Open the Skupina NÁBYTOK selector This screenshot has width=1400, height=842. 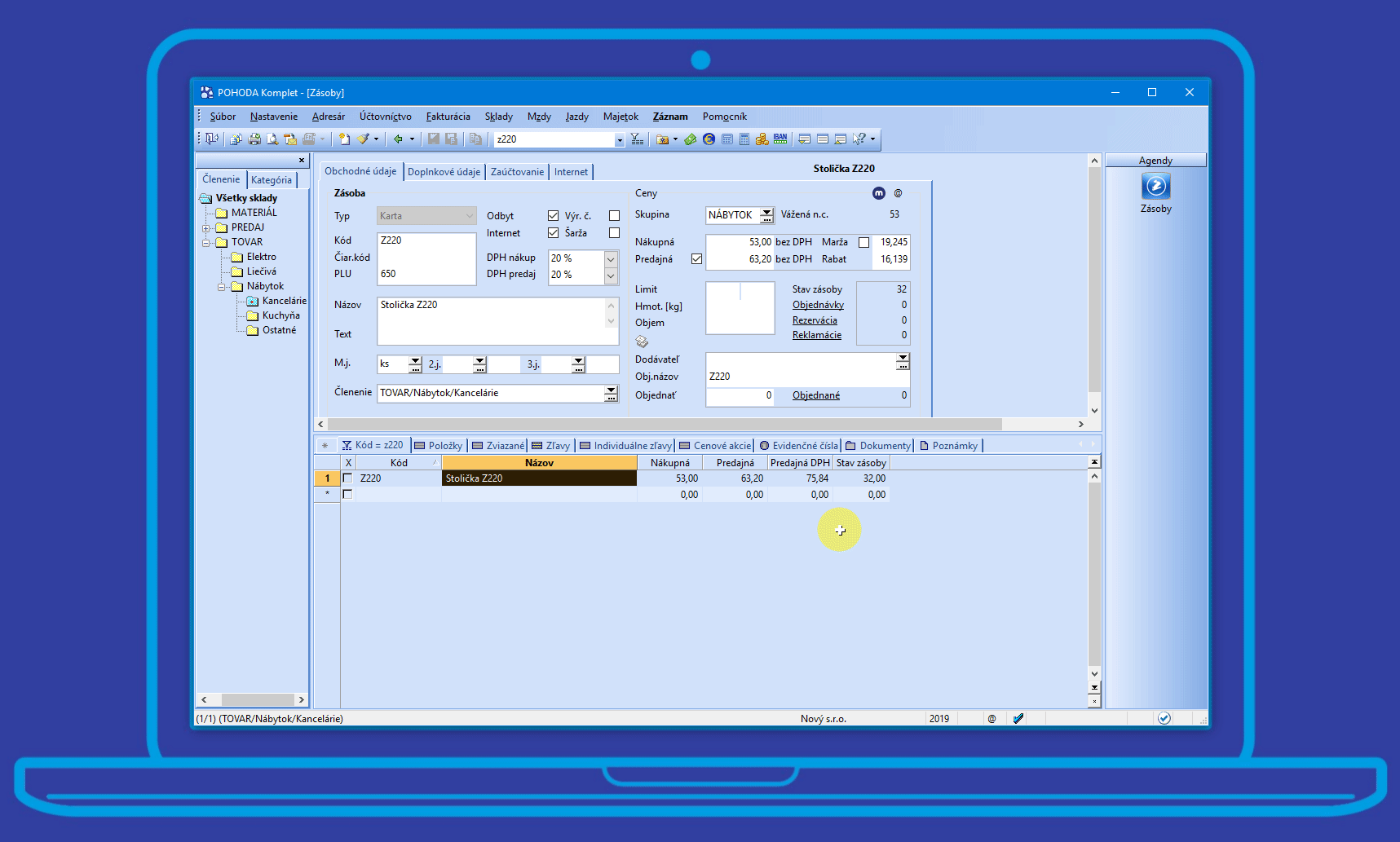pos(766,215)
